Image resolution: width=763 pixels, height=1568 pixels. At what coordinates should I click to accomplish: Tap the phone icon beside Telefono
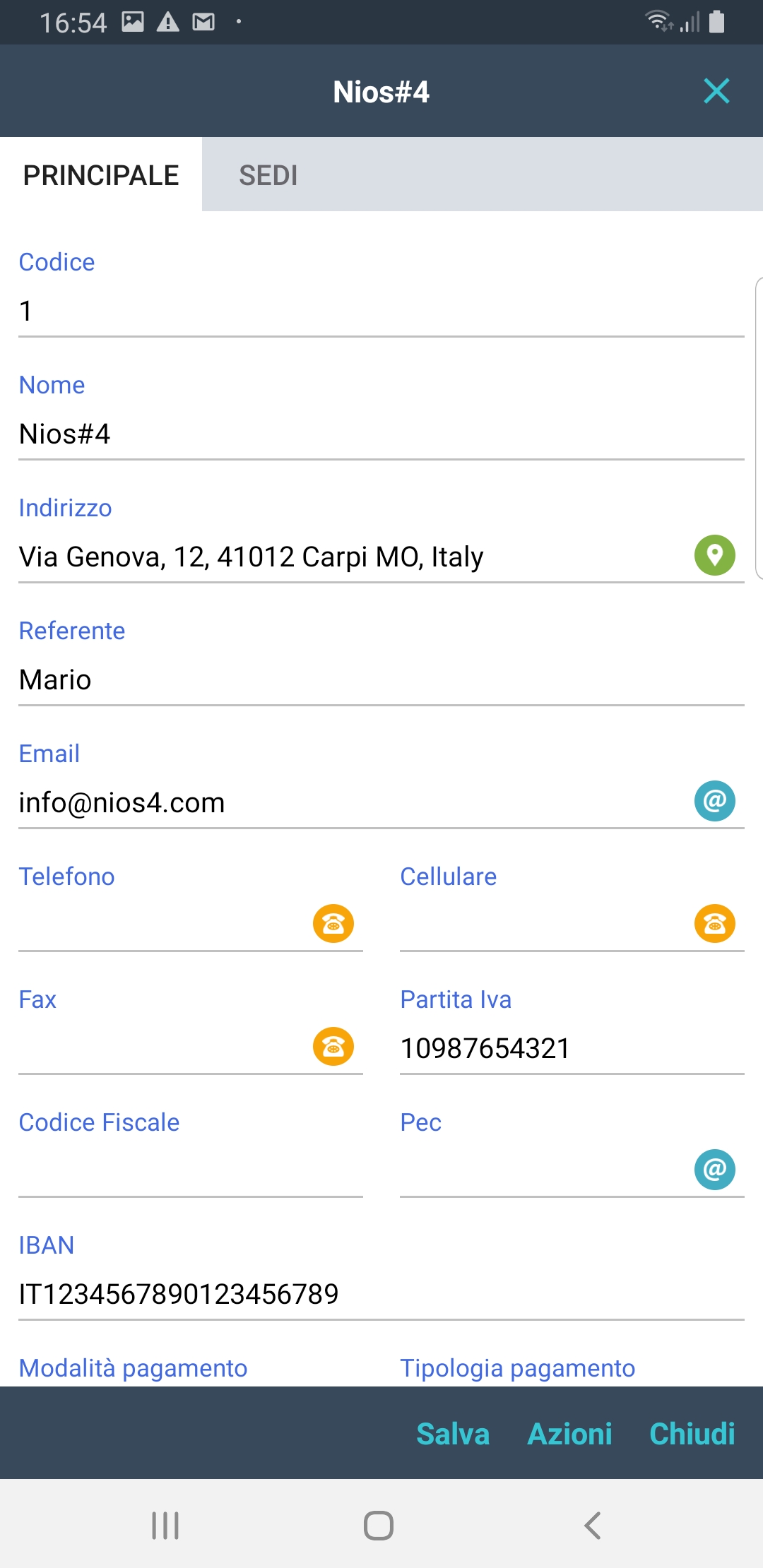pyautogui.click(x=333, y=923)
